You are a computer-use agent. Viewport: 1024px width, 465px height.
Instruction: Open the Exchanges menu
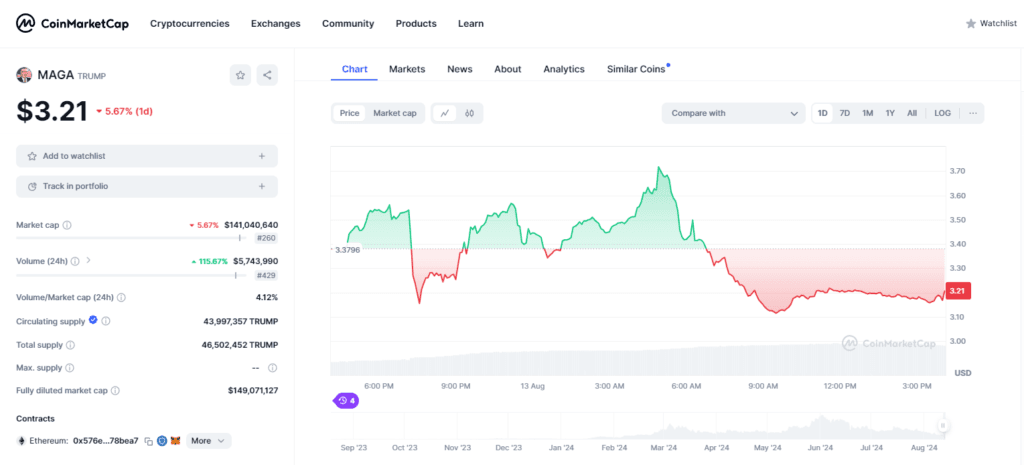click(276, 24)
